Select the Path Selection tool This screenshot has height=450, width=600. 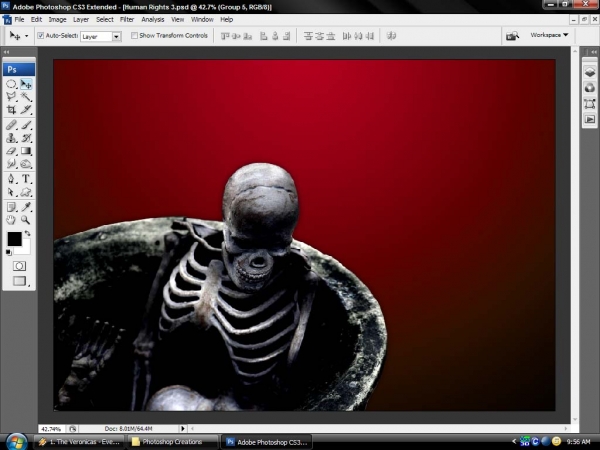[x=11, y=192]
